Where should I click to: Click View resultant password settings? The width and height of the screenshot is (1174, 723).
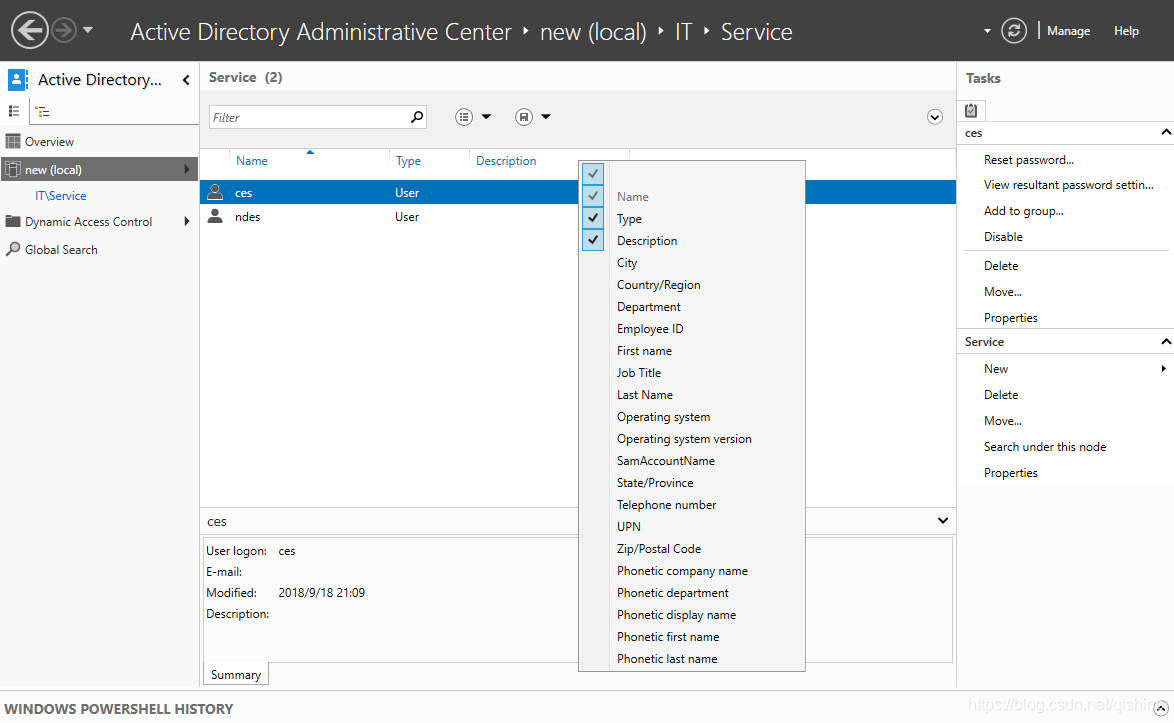click(x=1068, y=185)
